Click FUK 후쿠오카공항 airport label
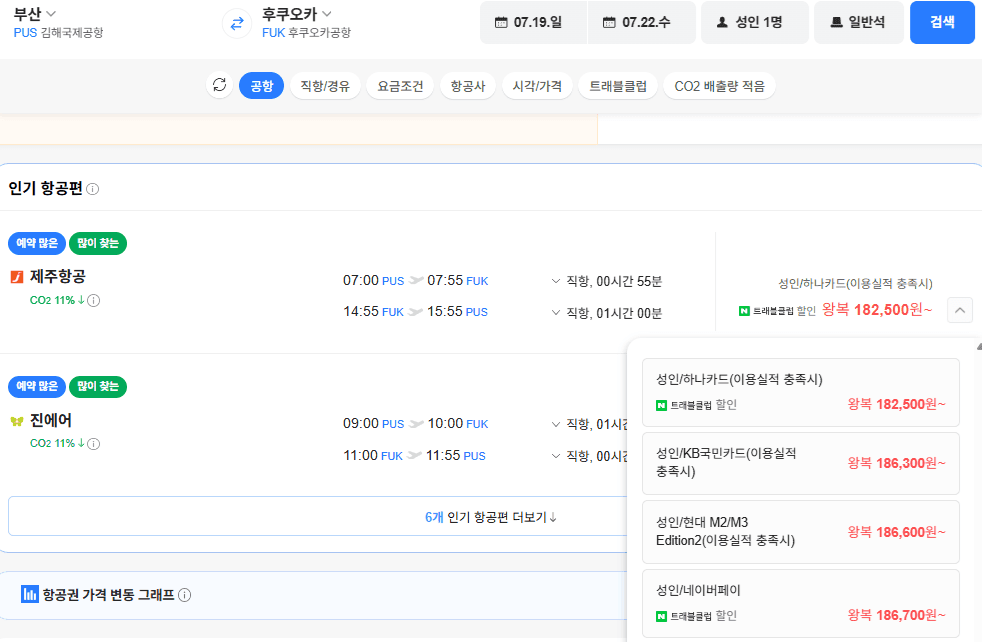Screen dimensions: 982x642 [x=306, y=33]
